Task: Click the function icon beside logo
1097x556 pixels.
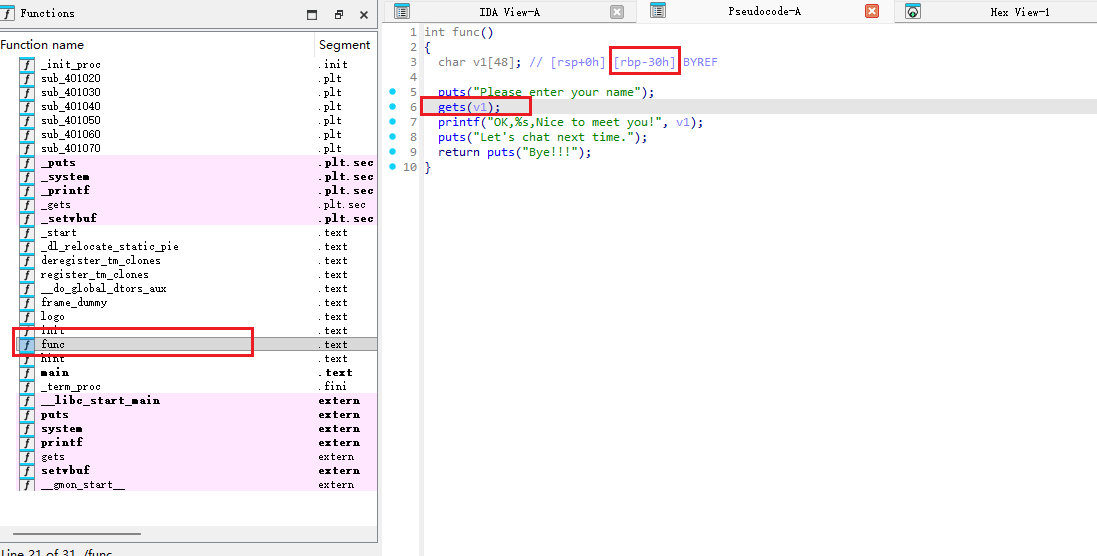Action: pyautogui.click(x=27, y=317)
